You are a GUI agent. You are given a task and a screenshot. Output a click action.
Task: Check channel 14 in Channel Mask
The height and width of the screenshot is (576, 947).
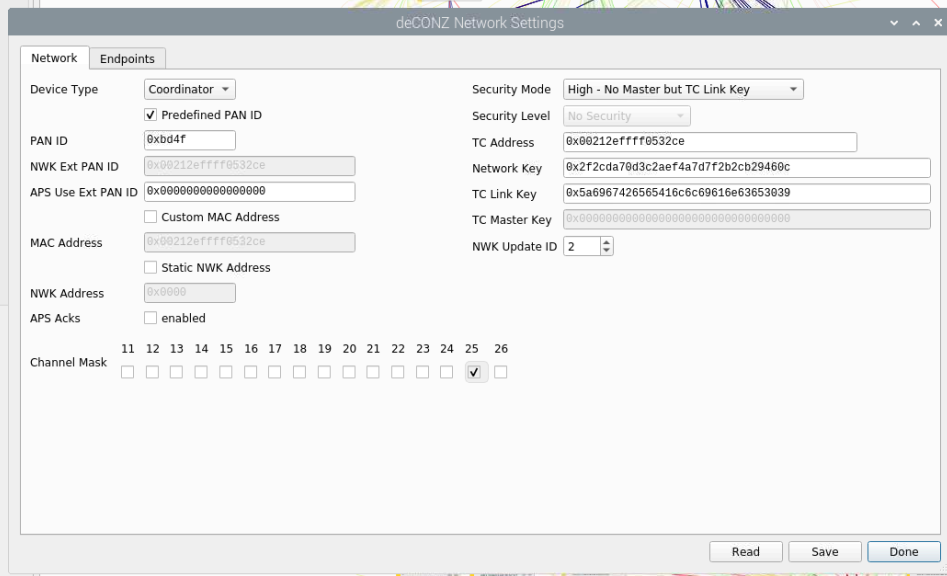tap(201, 373)
